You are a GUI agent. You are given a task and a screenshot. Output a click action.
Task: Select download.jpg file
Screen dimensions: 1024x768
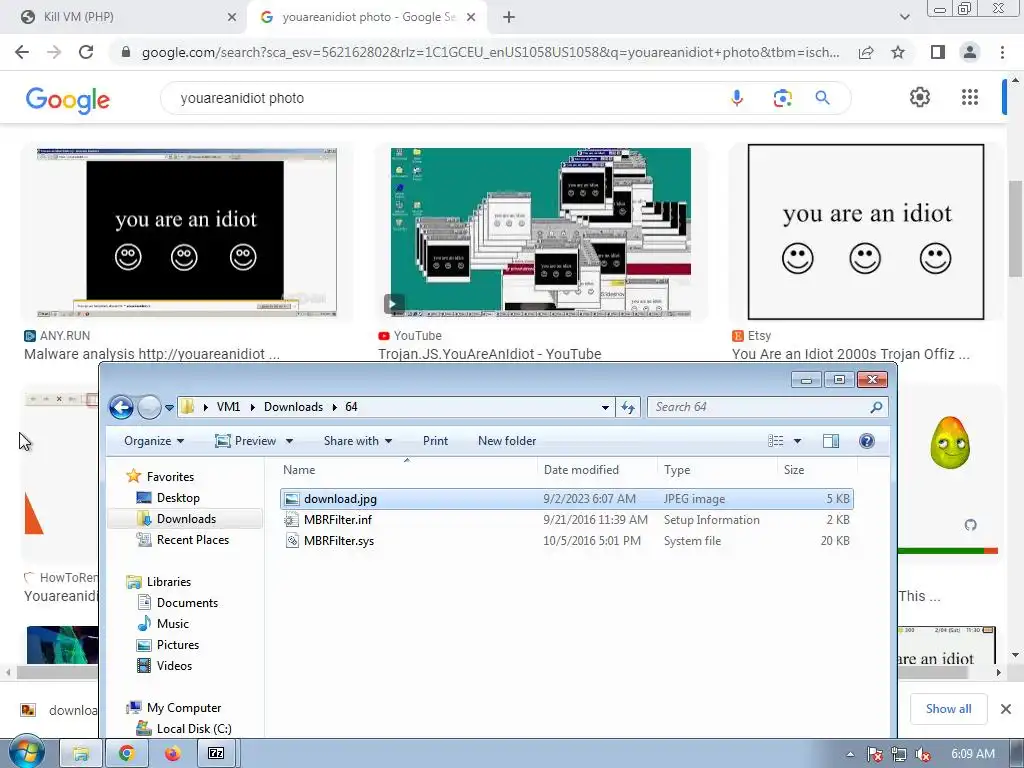[566, 499]
